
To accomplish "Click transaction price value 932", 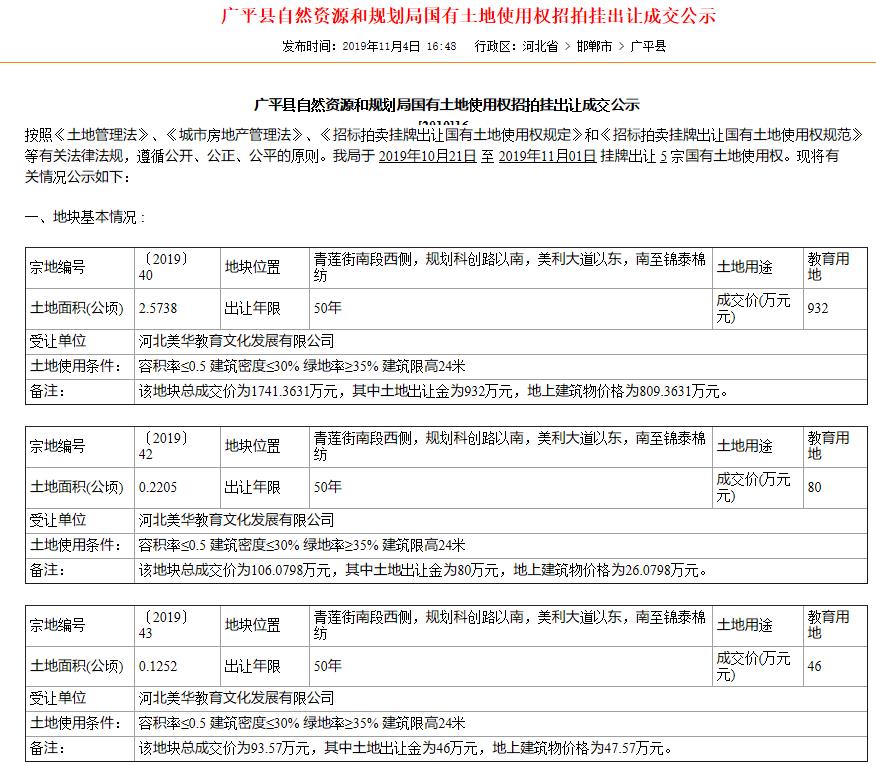I will click(818, 308).
